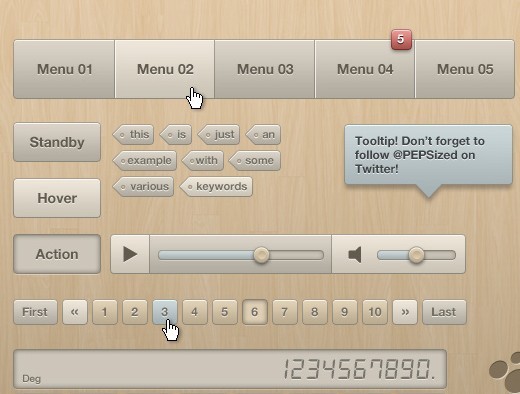Go to page 3
The image size is (520, 394).
(165, 312)
